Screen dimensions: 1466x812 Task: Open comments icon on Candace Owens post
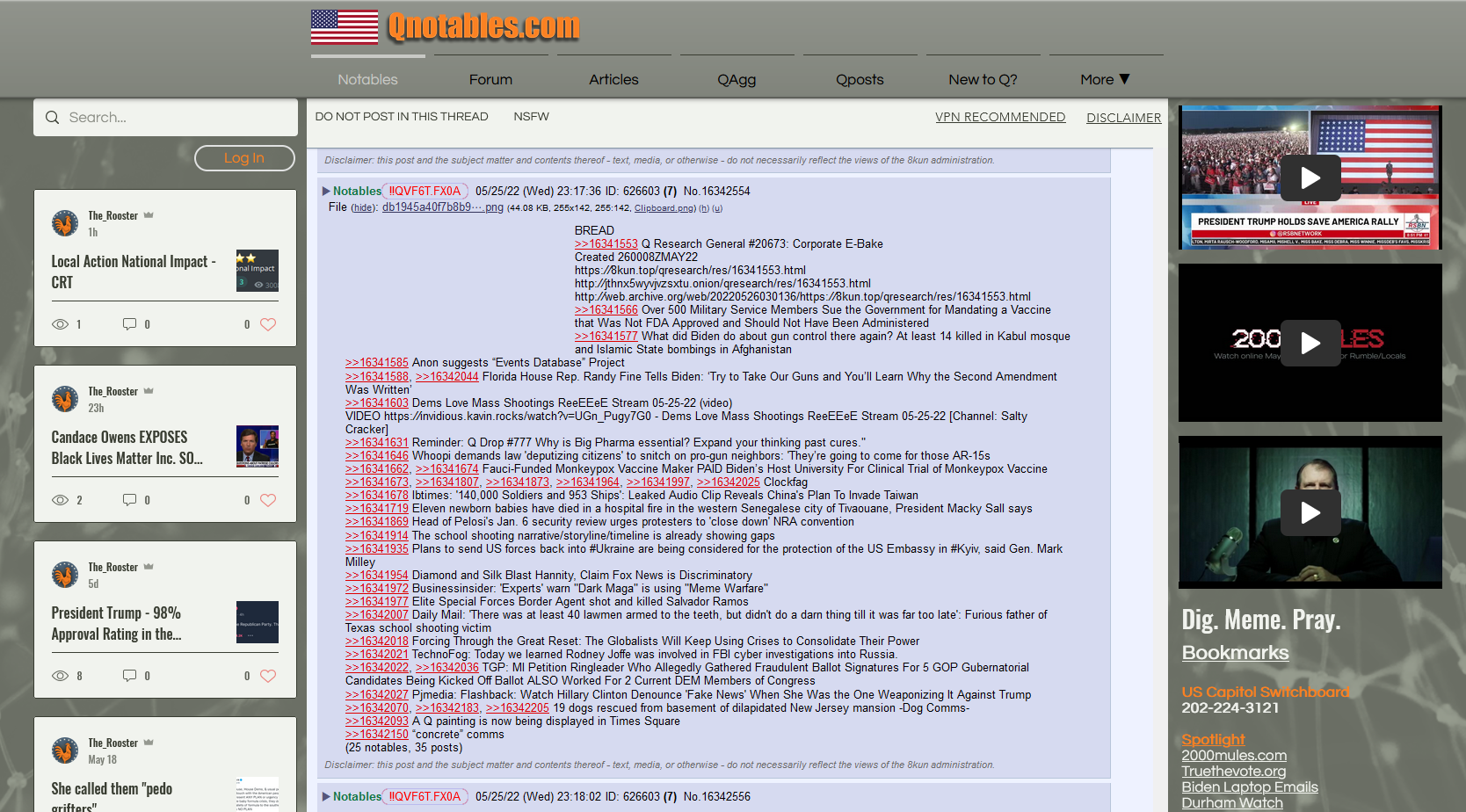point(129,500)
